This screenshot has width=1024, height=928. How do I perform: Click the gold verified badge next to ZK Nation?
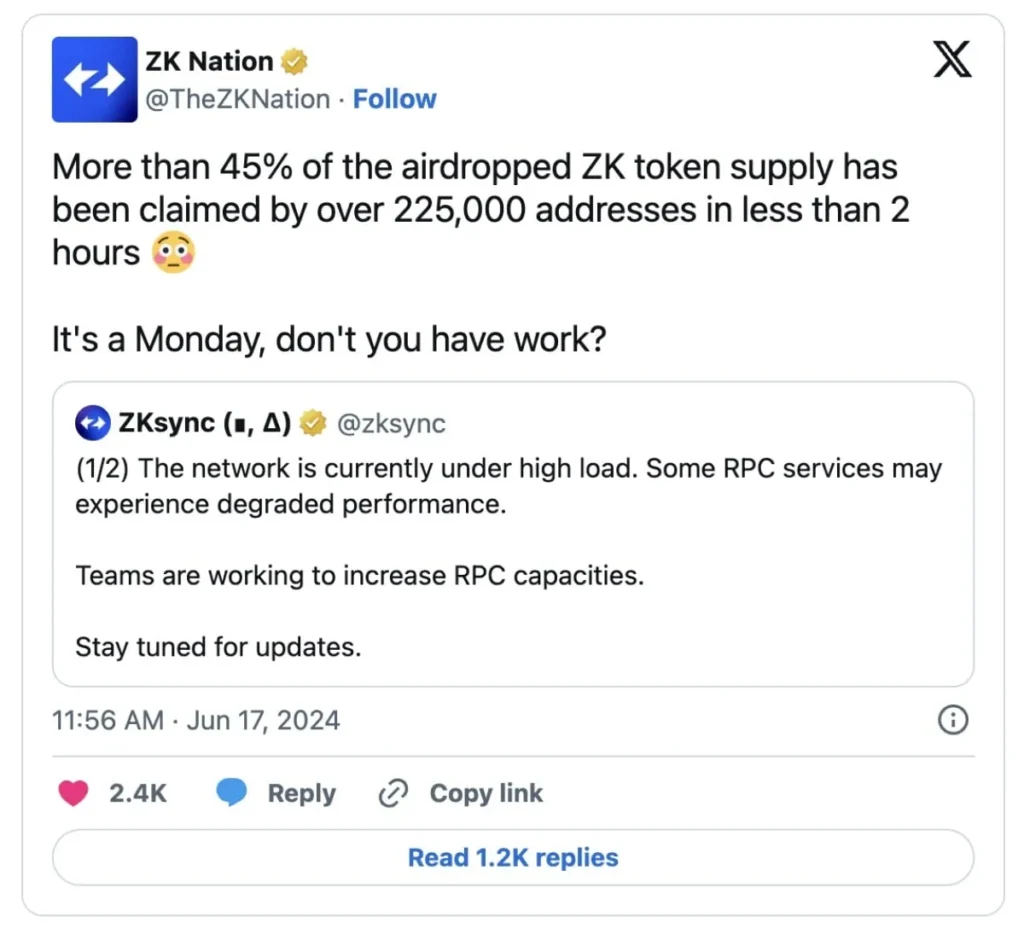291,60
